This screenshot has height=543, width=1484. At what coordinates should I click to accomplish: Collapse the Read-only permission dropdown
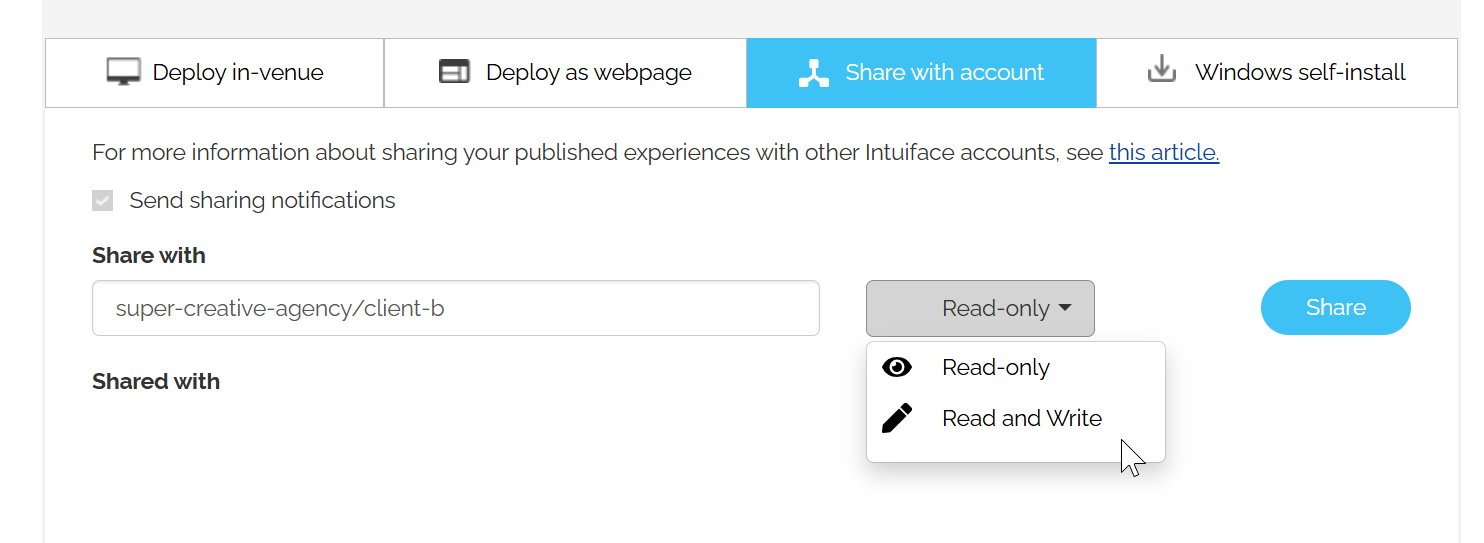click(980, 308)
